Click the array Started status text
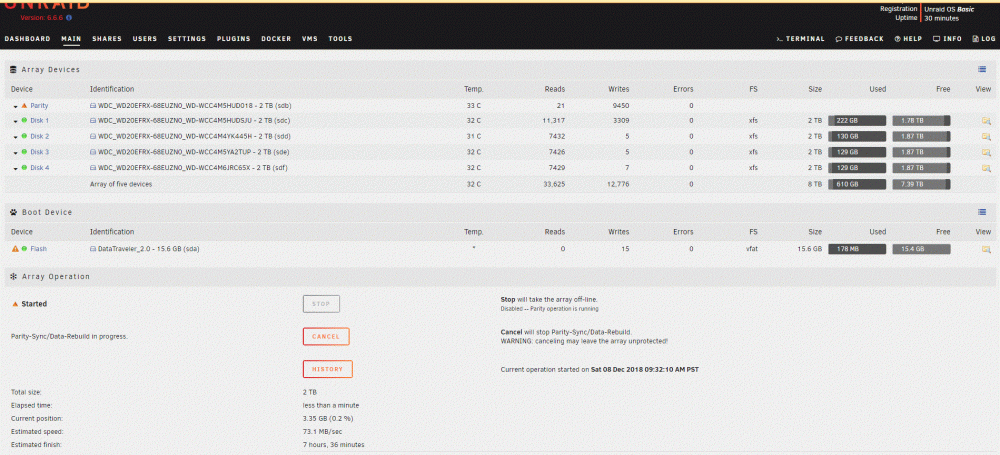Image resolution: width=1000 pixels, height=455 pixels. [x=34, y=304]
